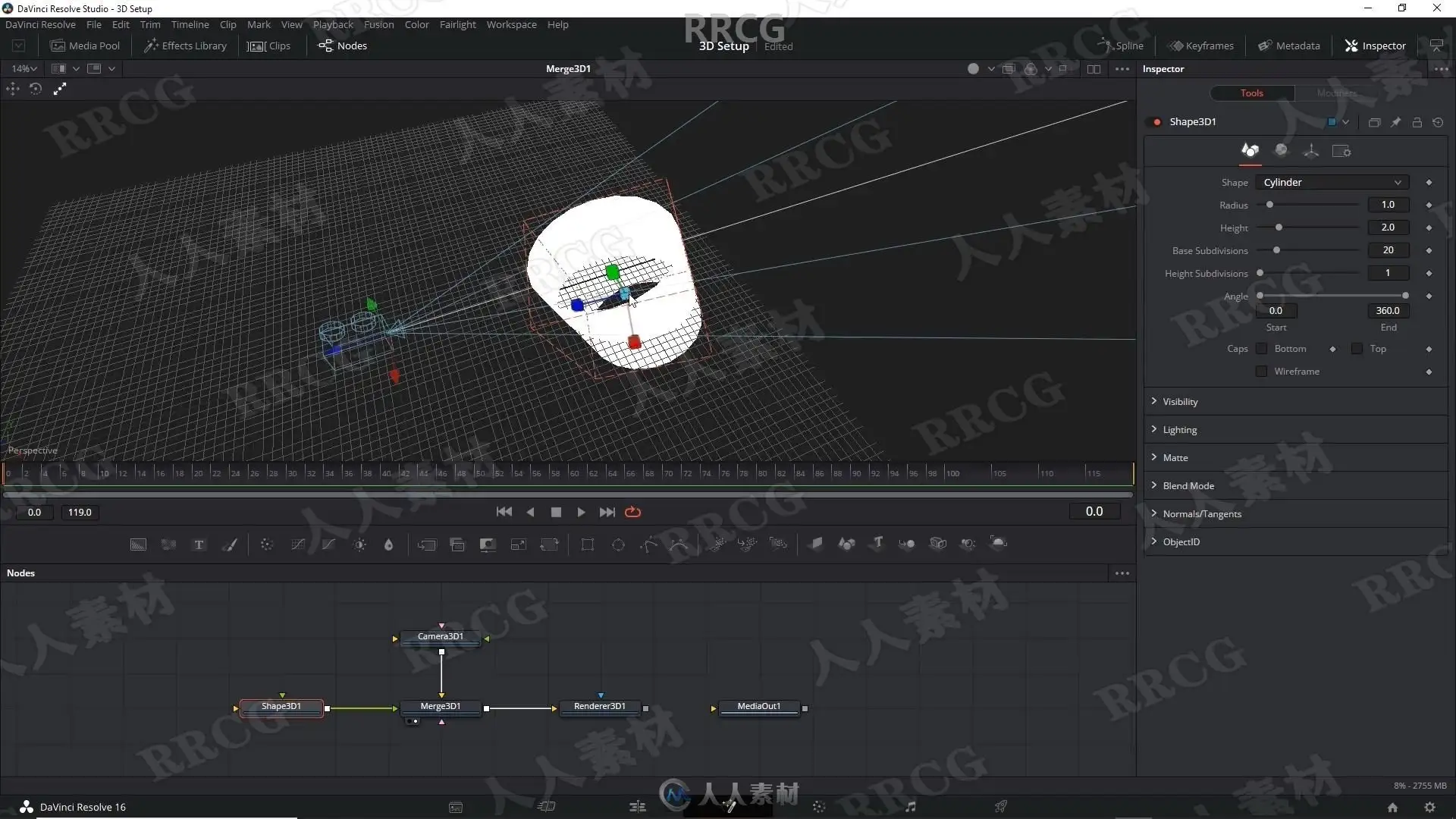Screen dimensions: 1456x819
Task: Expand the Lighting section
Action: tap(1296, 430)
